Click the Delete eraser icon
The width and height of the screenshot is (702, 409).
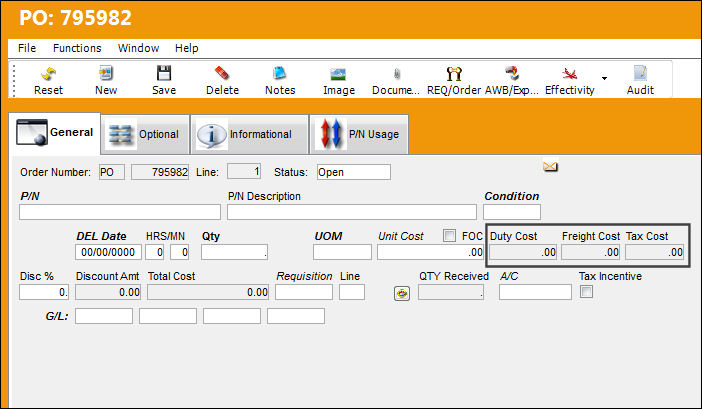(222, 73)
